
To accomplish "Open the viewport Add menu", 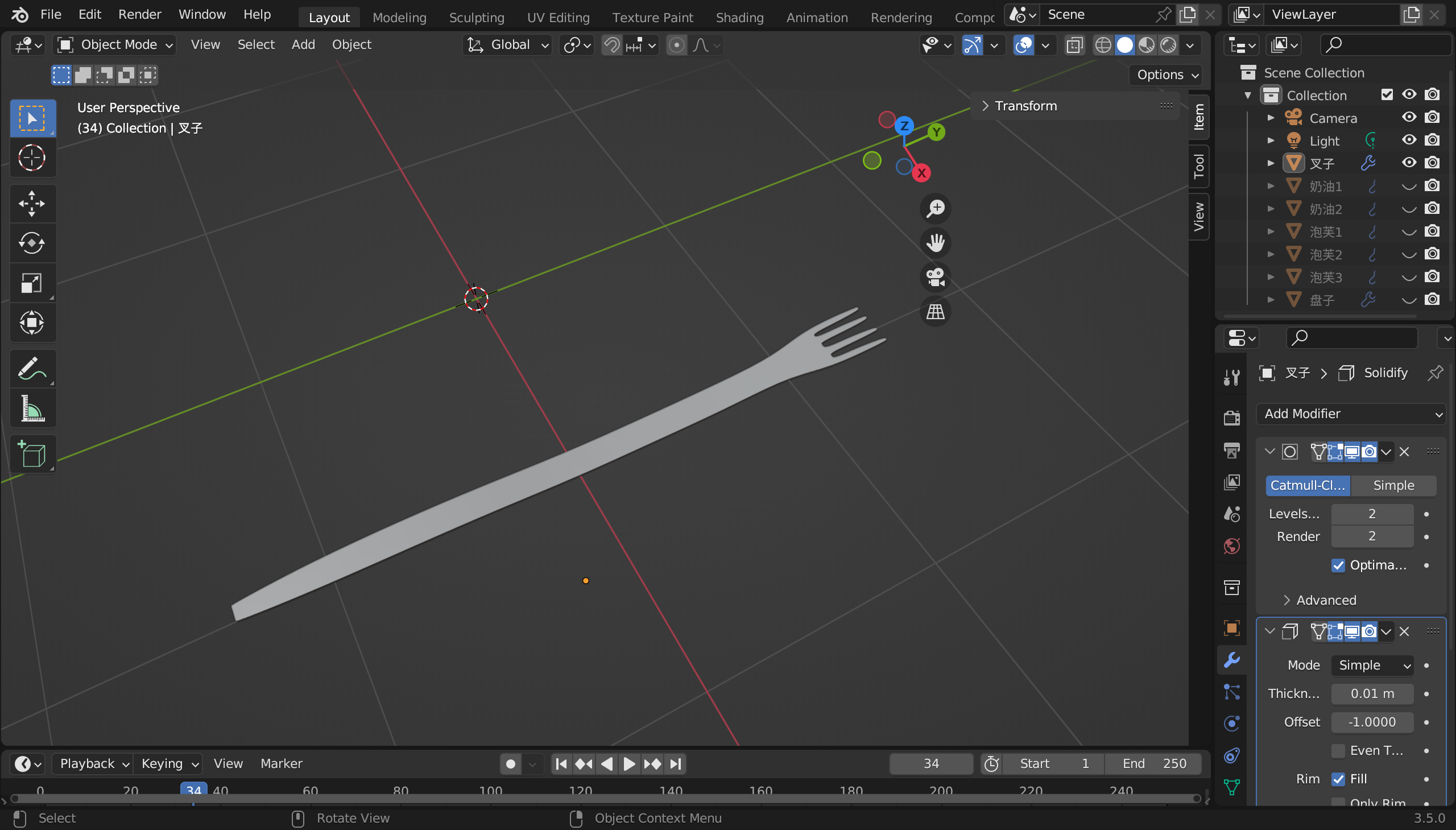I will tap(303, 45).
